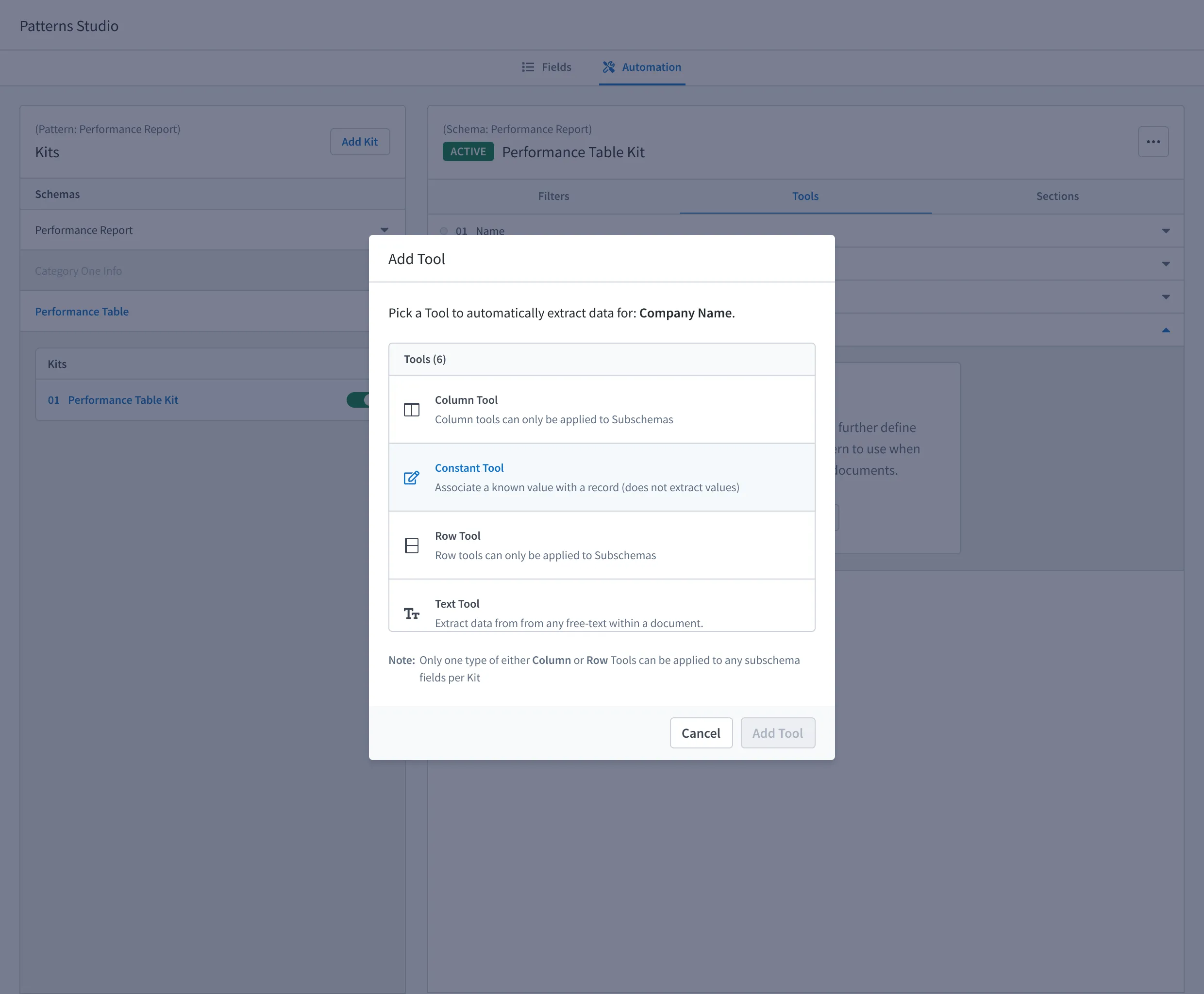Click the Add Tool confirm button
This screenshot has height=994, width=1204.
tap(777, 733)
